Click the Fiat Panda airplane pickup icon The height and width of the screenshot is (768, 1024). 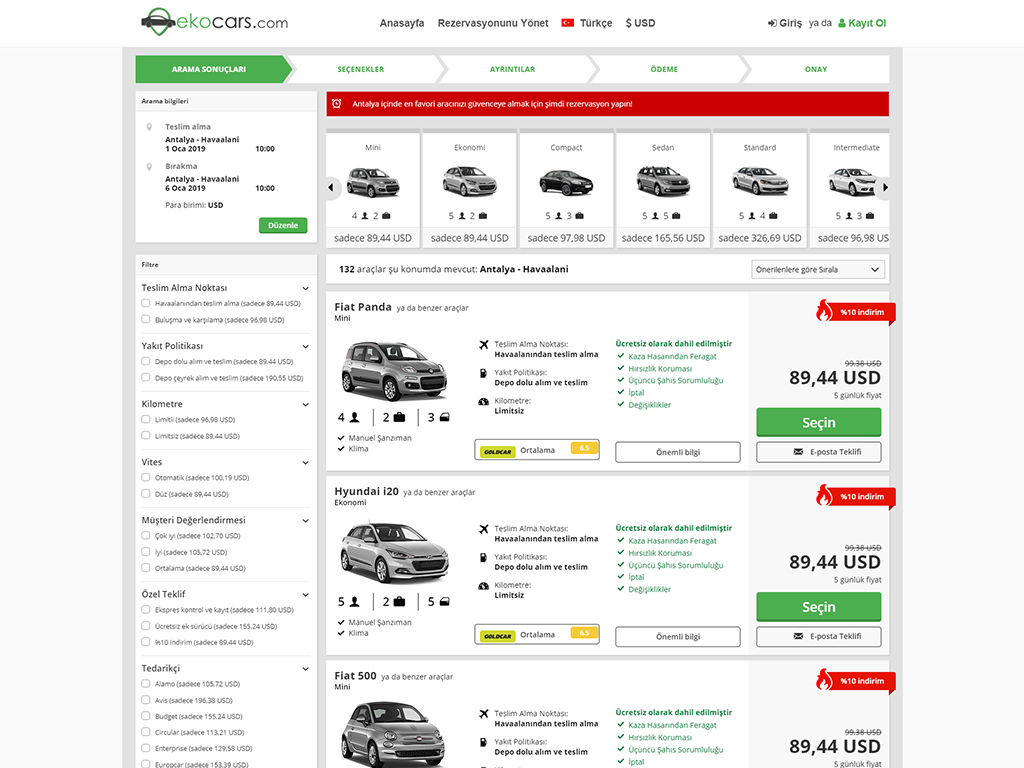click(x=483, y=345)
